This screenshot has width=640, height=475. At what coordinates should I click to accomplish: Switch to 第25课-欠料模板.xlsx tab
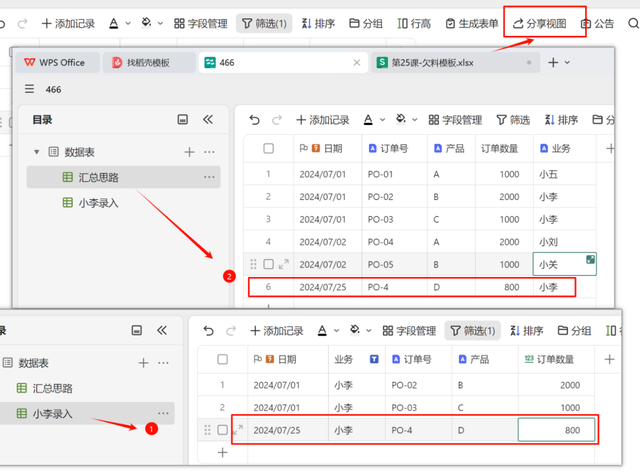point(455,62)
